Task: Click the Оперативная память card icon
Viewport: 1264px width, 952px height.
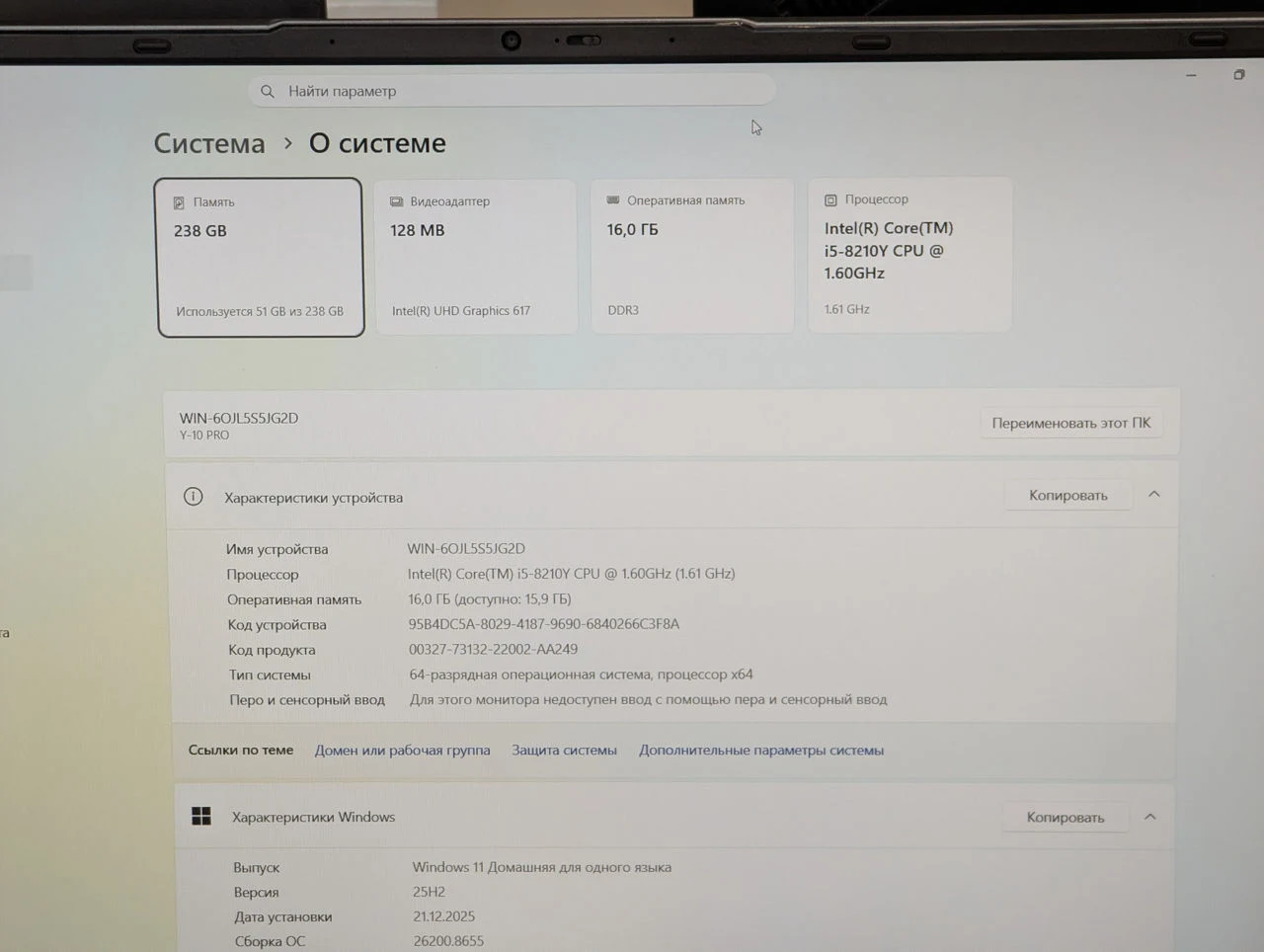Action: tap(612, 199)
